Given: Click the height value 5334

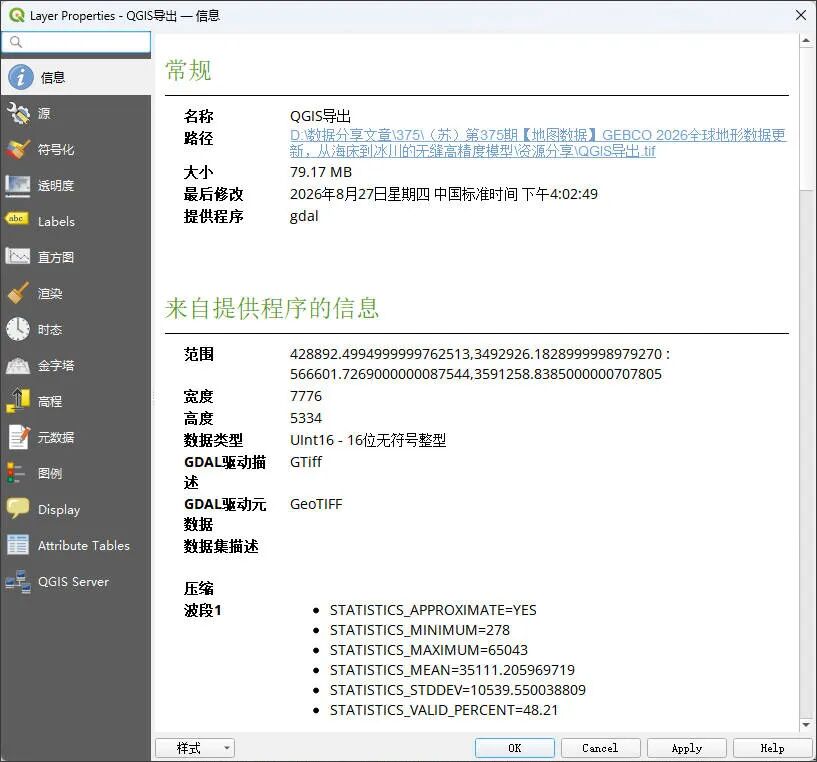Looking at the screenshot, I should tap(306, 418).
